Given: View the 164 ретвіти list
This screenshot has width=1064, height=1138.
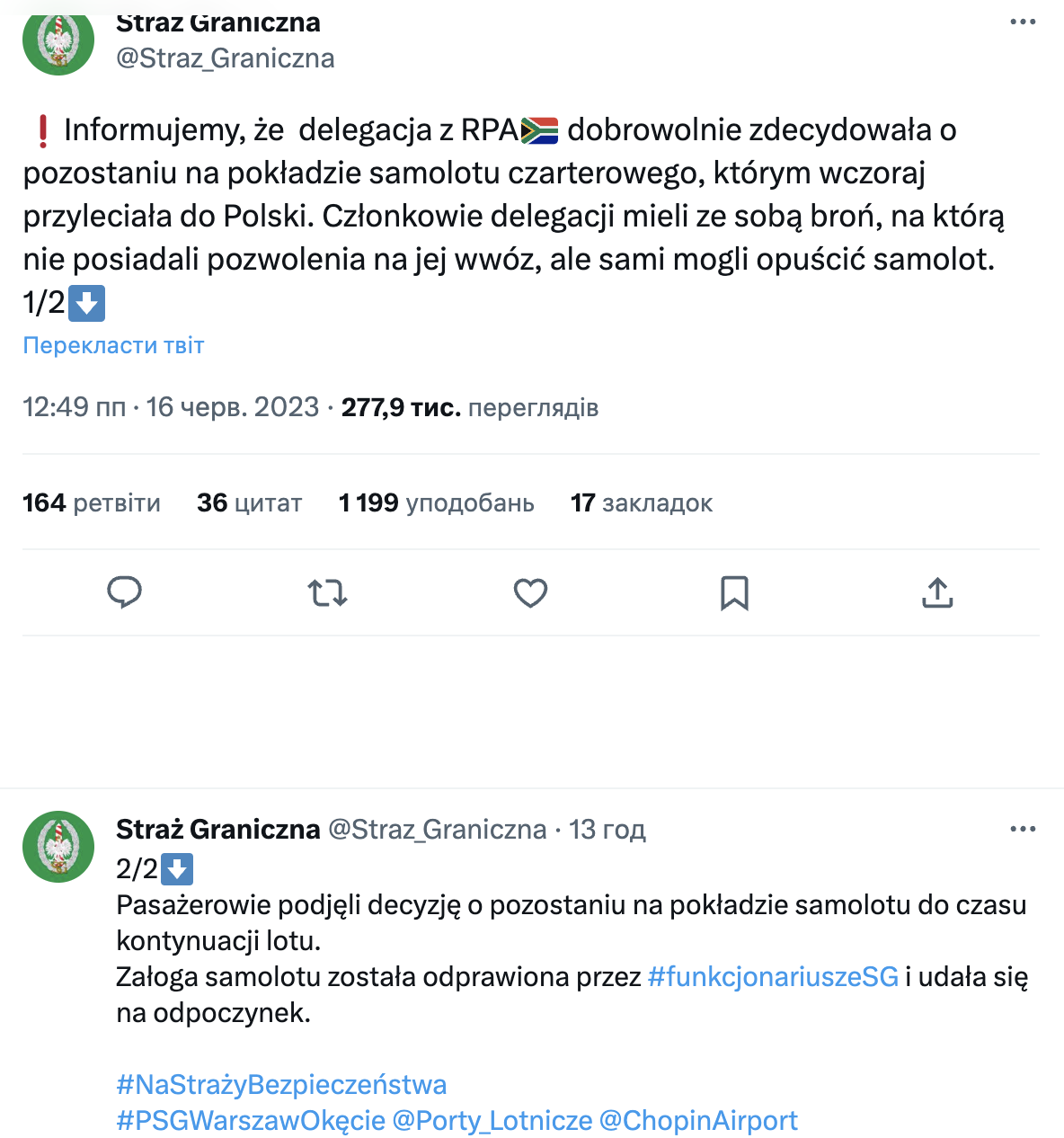Looking at the screenshot, I should click(x=92, y=502).
